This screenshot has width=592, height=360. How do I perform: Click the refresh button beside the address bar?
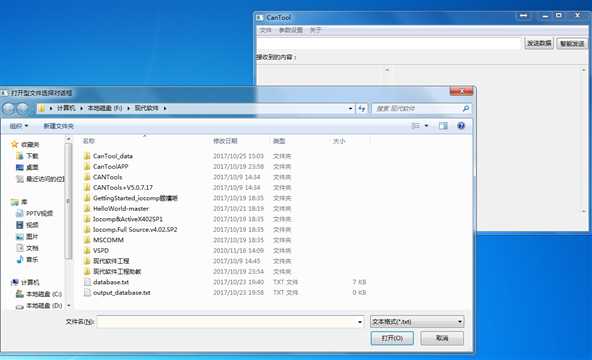point(362,108)
